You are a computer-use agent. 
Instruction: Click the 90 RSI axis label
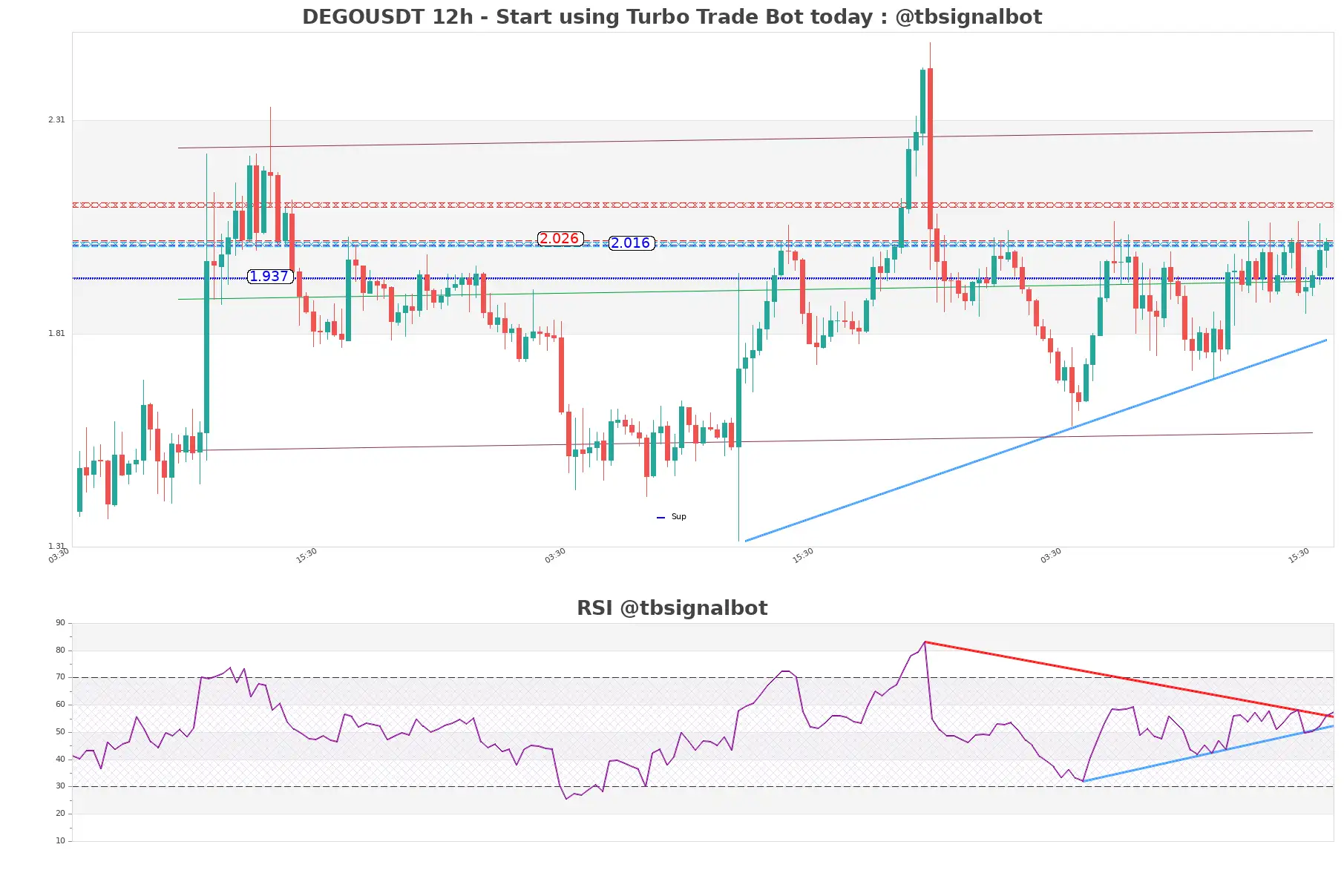pos(60,623)
